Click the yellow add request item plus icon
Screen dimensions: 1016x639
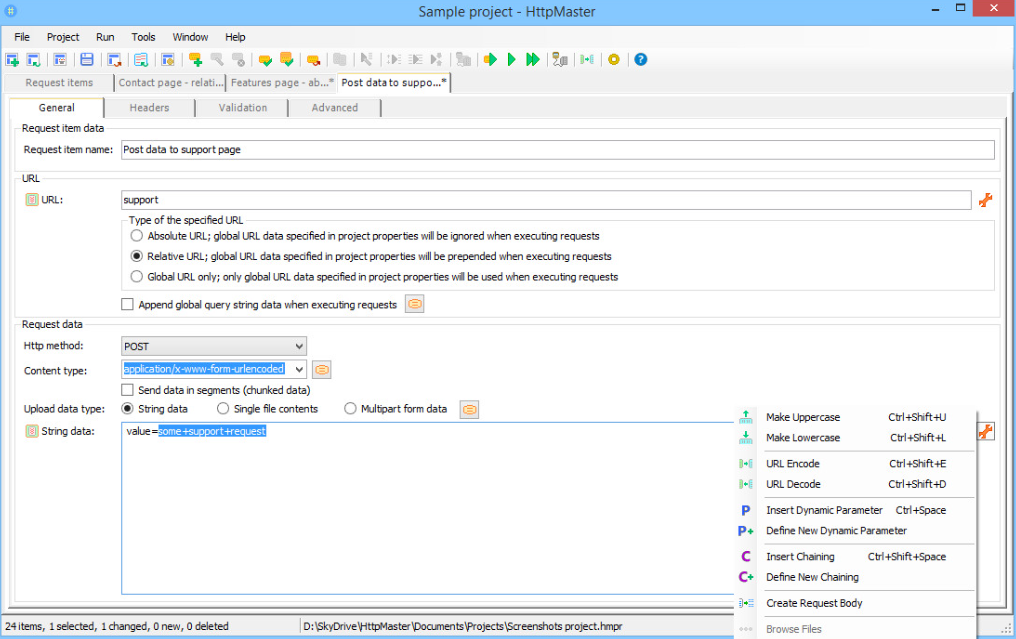click(x=195, y=60)
